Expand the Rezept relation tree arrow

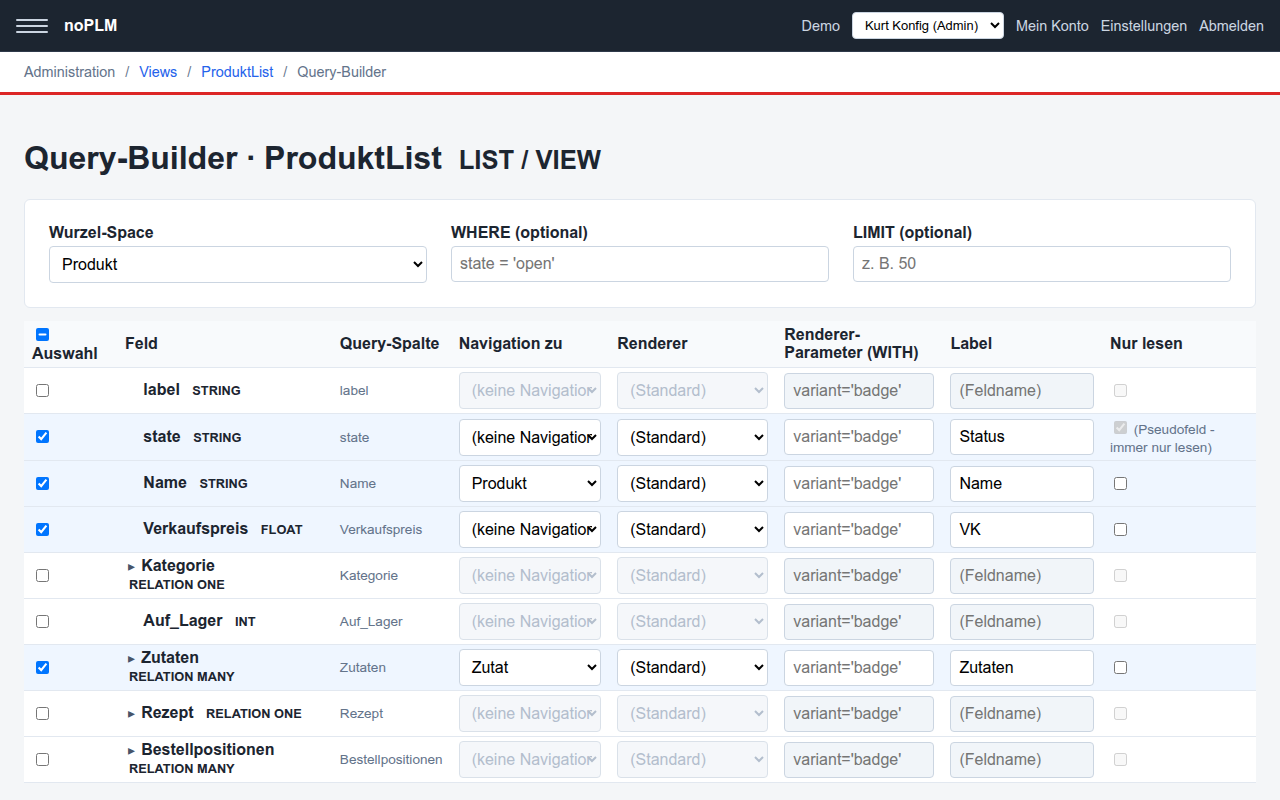(131, 714)
